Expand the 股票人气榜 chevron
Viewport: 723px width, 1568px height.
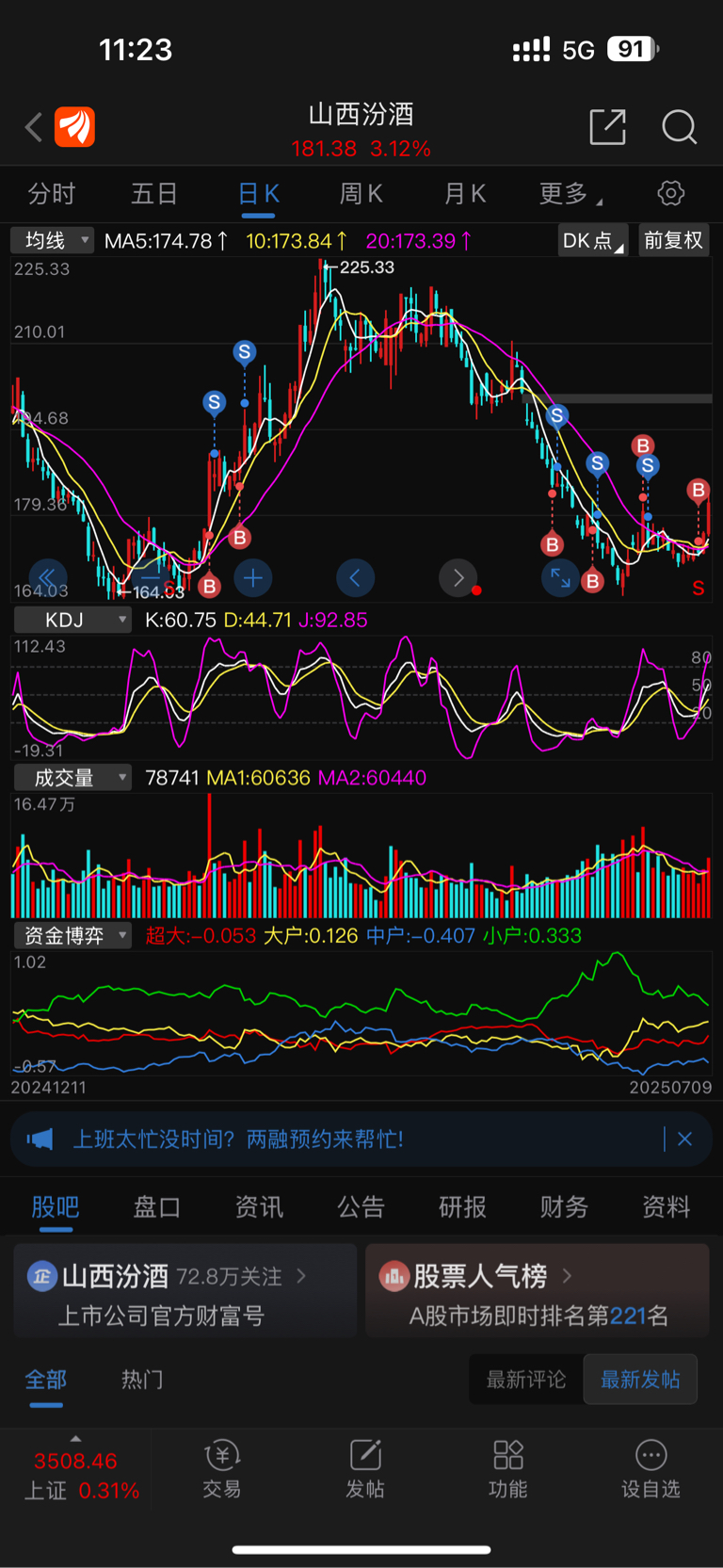tap(567, 1276)
